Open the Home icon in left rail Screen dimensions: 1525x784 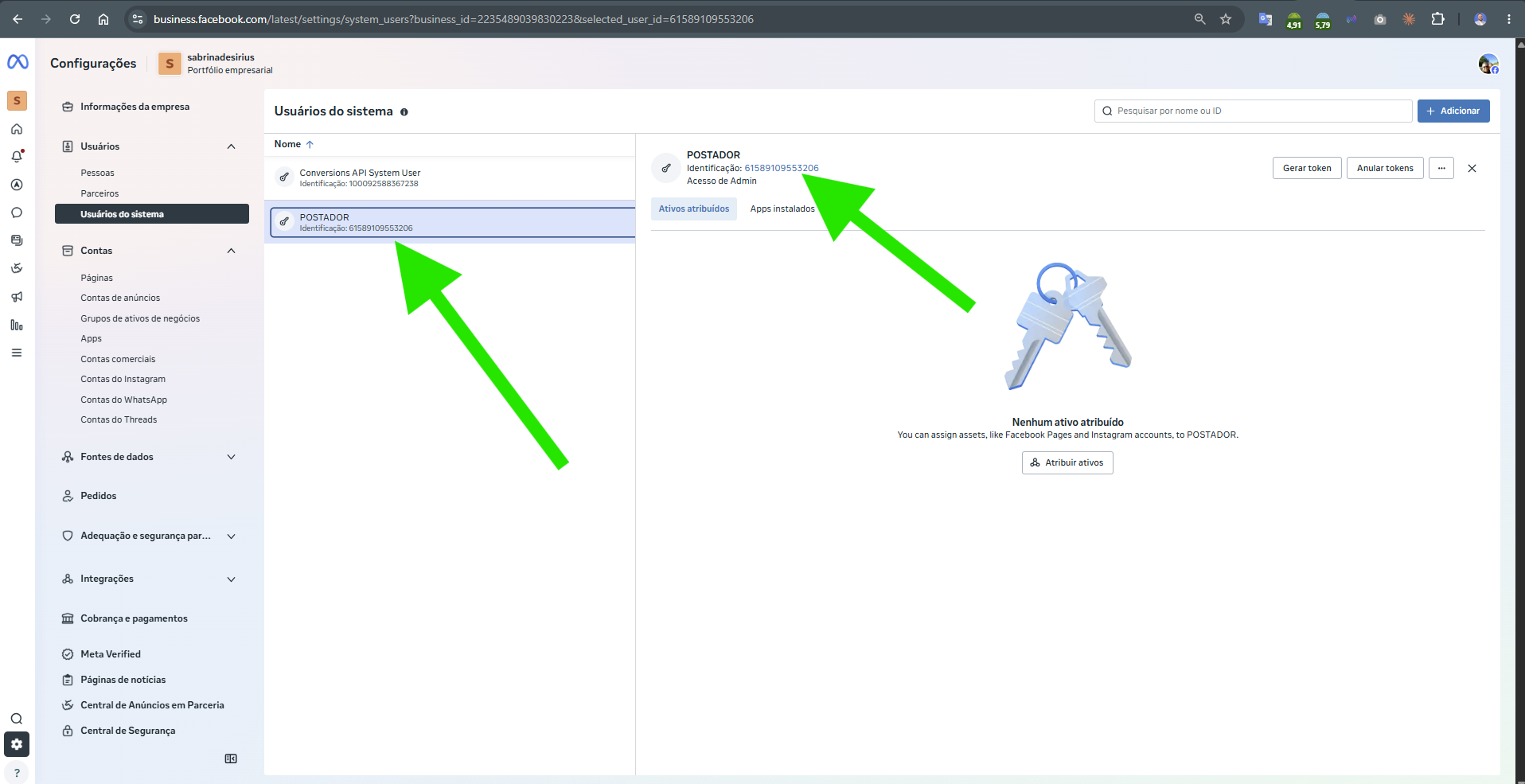click(x=17, y=129)
